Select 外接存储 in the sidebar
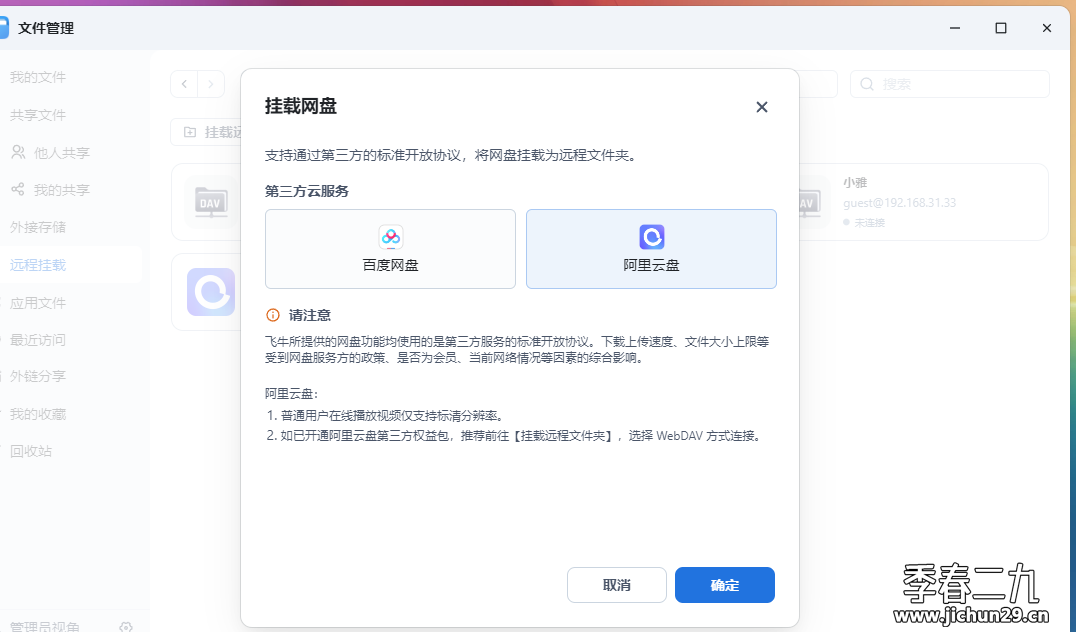 click(x=38, y=227)
